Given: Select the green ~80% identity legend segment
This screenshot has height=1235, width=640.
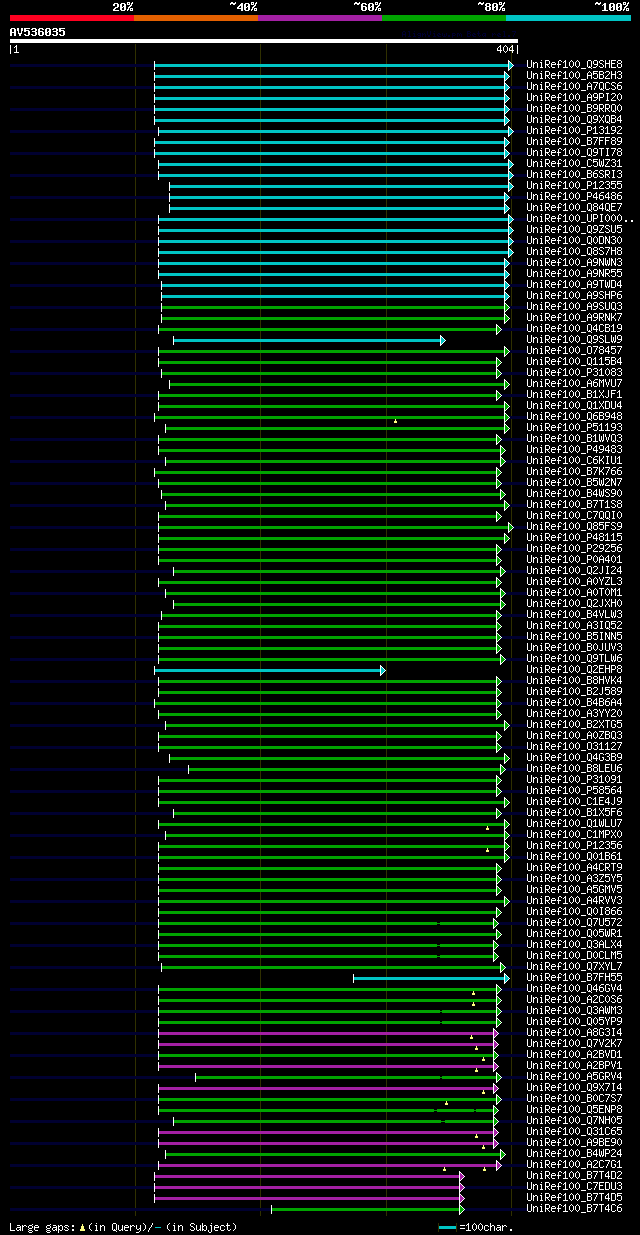Looking at the screenshot, I should (444, 18).
